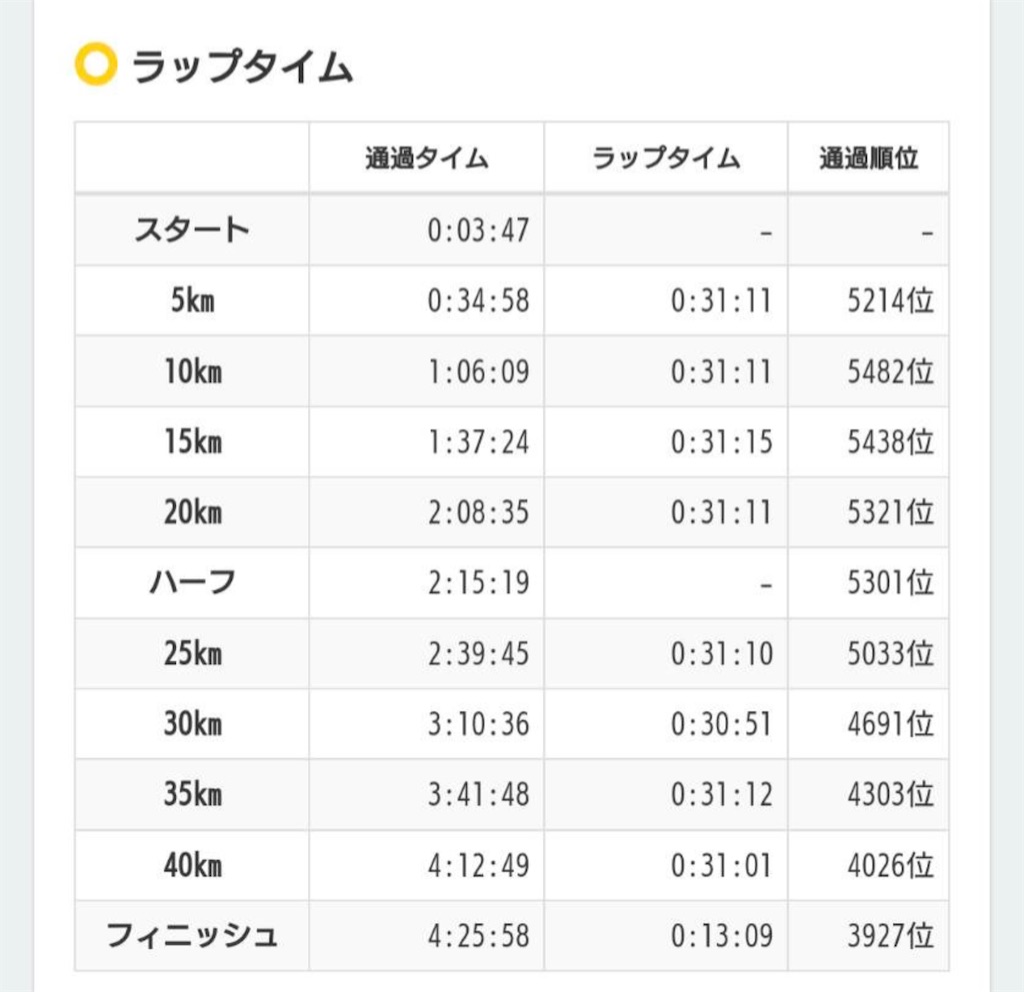Screen dimensions: 1024x992
Task: Click the finish rank 3927位
Action: [x=890, y=936]
